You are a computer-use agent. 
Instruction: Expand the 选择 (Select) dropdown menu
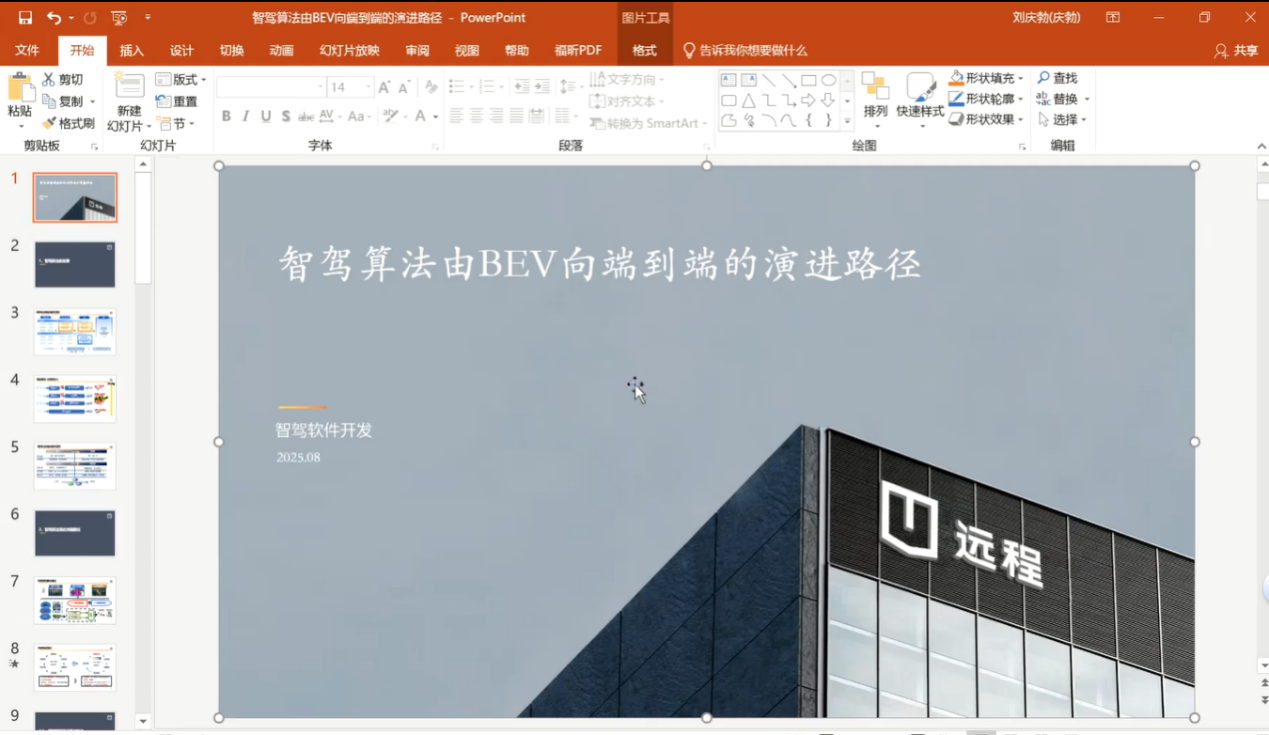tap(1063, 120)
